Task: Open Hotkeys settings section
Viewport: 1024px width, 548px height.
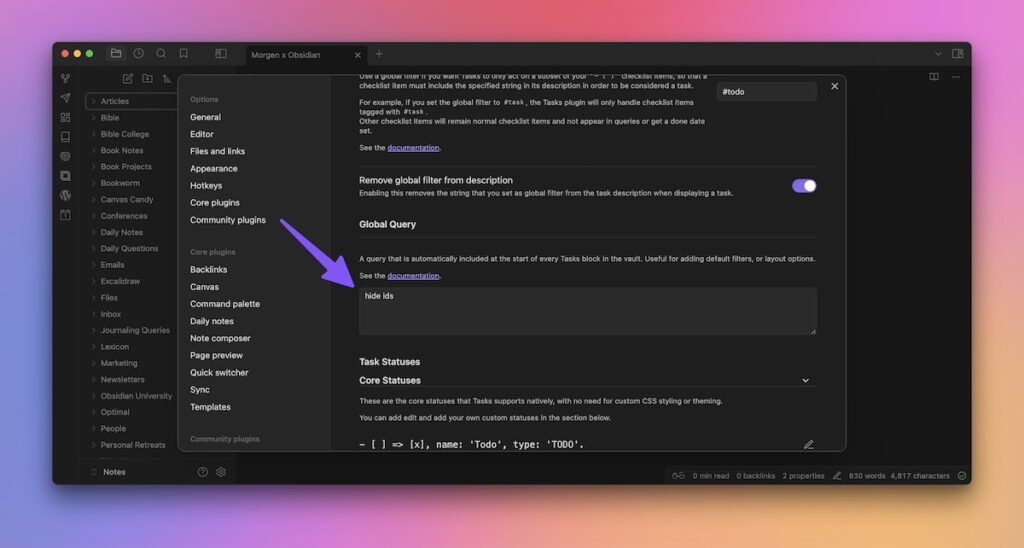Action: pos(206,185)
